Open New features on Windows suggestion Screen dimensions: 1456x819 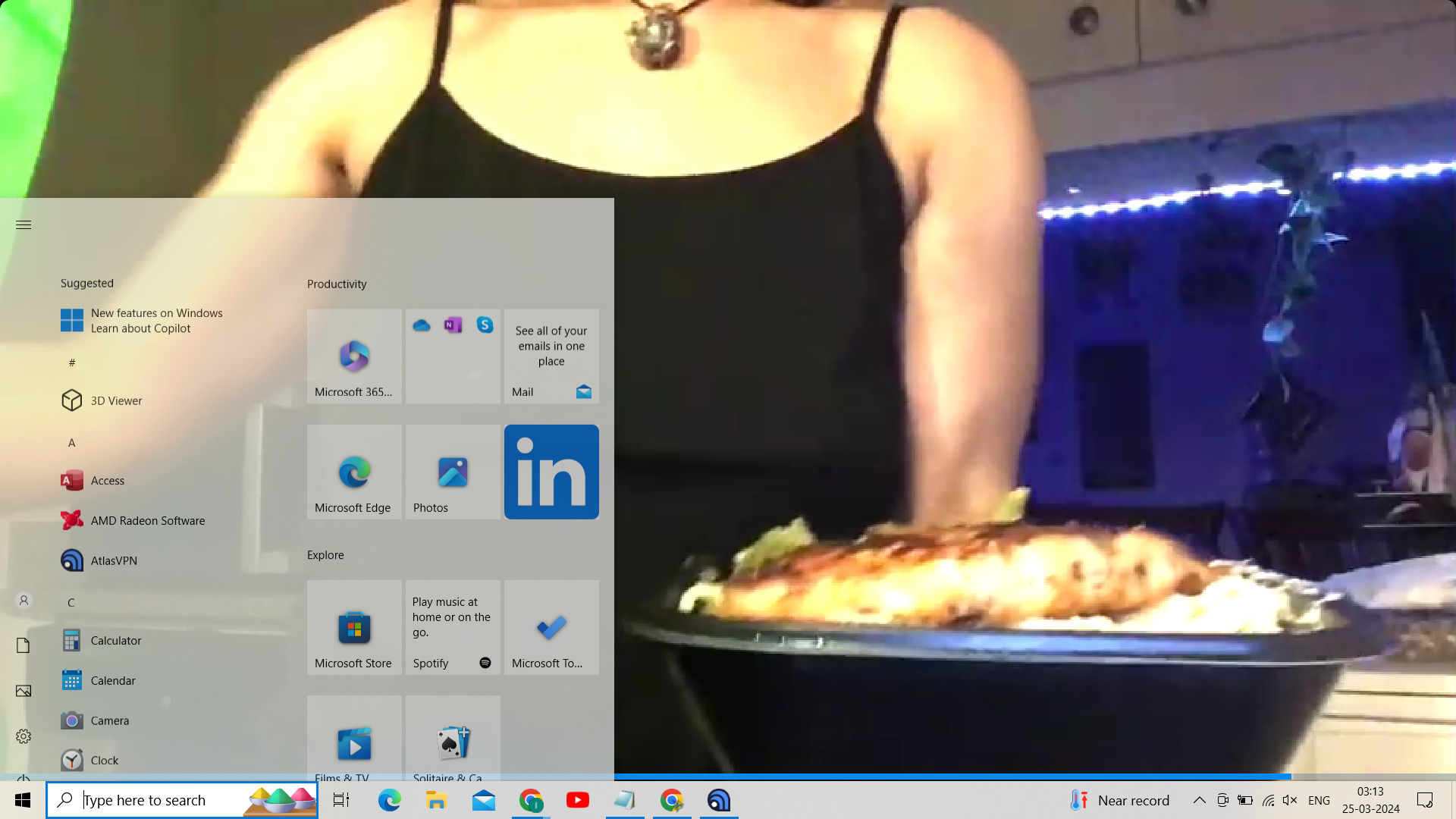pyautogui.click(x=142, y=321)
